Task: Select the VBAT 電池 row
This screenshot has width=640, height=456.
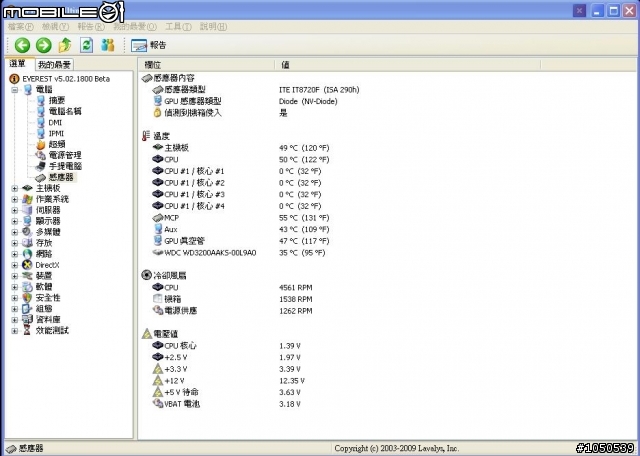Action: [227, 404]
